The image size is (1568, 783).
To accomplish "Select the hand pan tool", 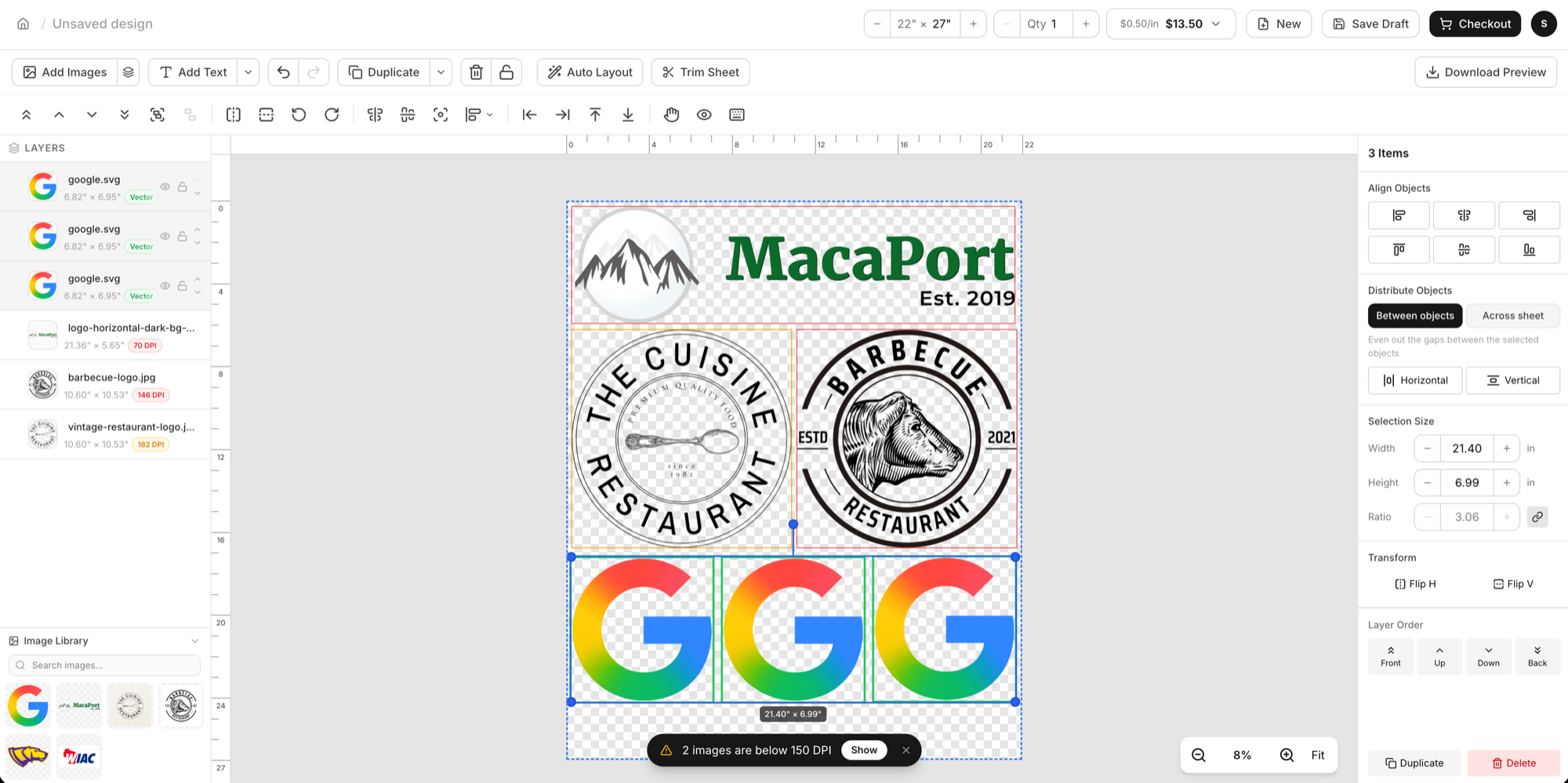I will [x=672, y=114].
